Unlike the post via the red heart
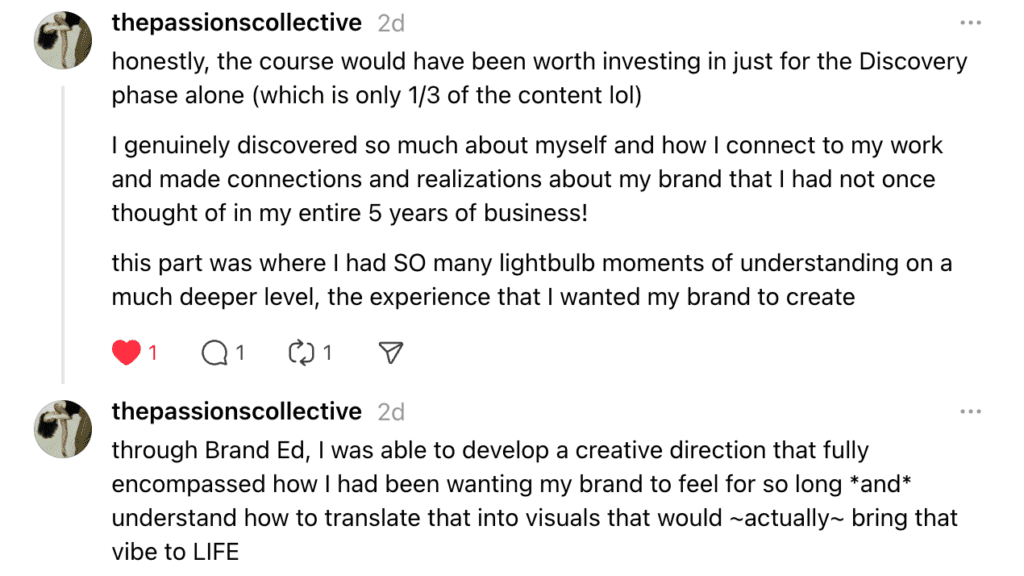This screenshot has width=1024, height=576. coord(126,352)
